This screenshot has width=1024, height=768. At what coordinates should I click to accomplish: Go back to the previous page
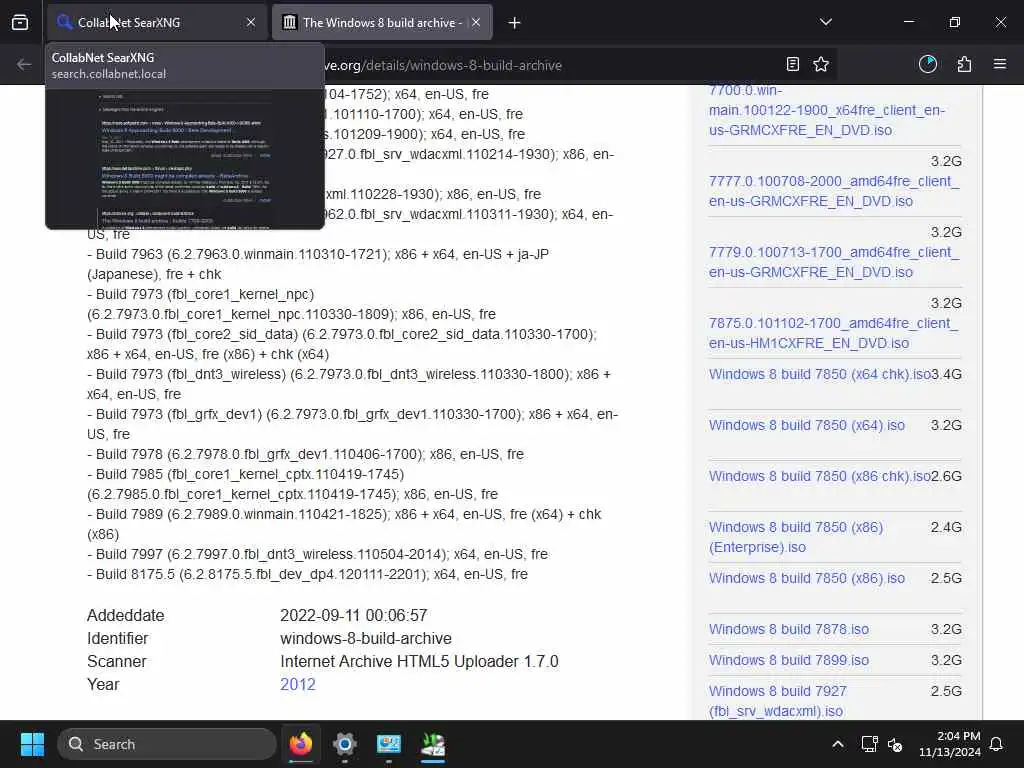pos(24,65)
